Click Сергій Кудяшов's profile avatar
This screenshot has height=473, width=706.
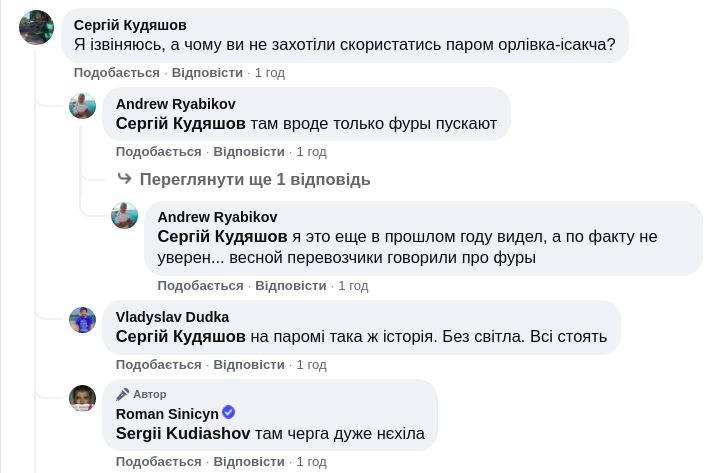point(36,27)
